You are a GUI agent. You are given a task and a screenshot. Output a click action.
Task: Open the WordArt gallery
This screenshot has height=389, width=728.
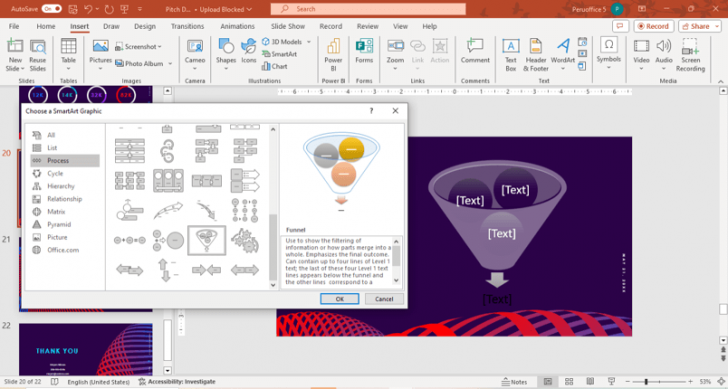point(563,55)
